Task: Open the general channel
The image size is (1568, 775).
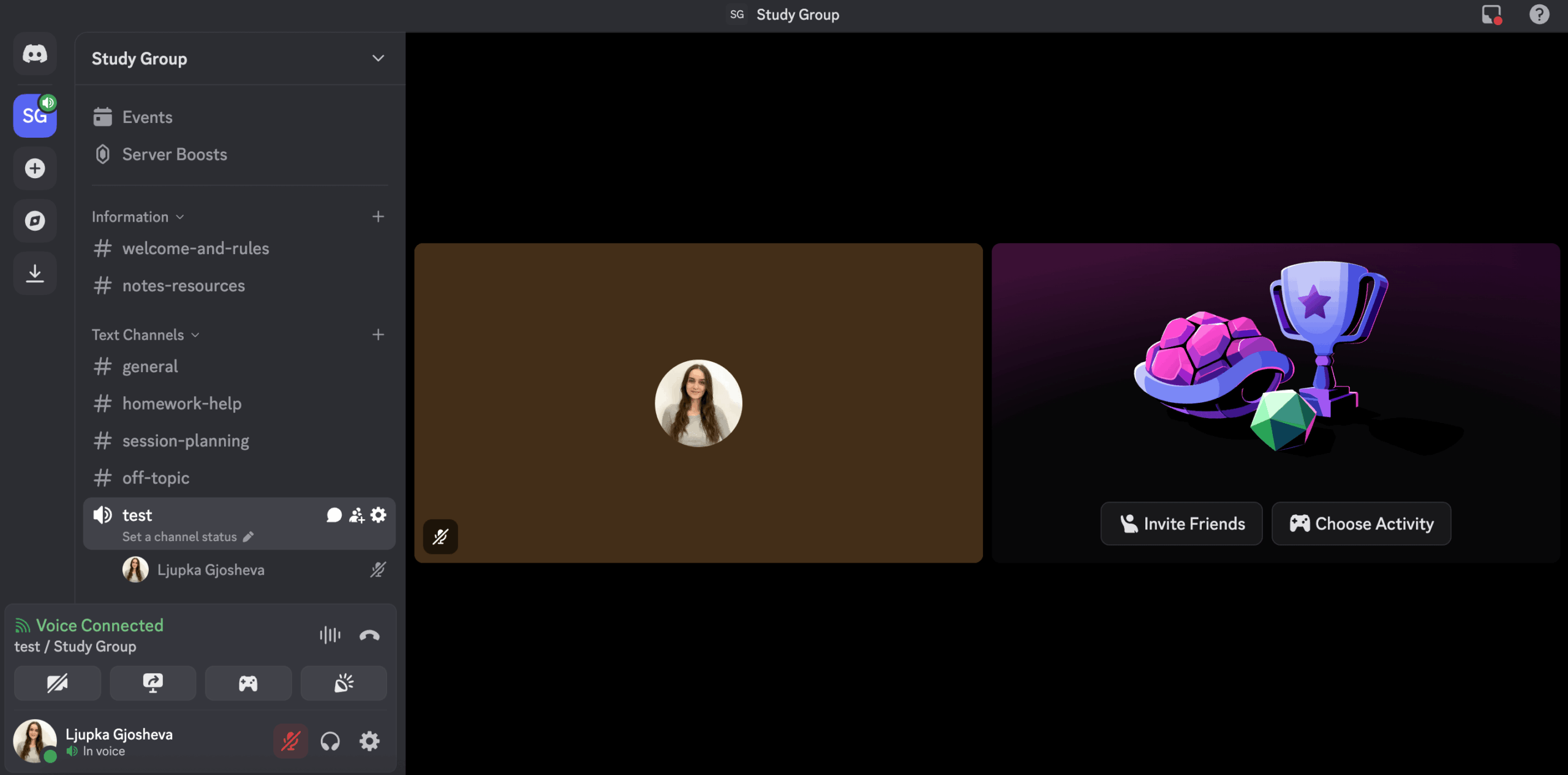Action: [x=239, y=367]
